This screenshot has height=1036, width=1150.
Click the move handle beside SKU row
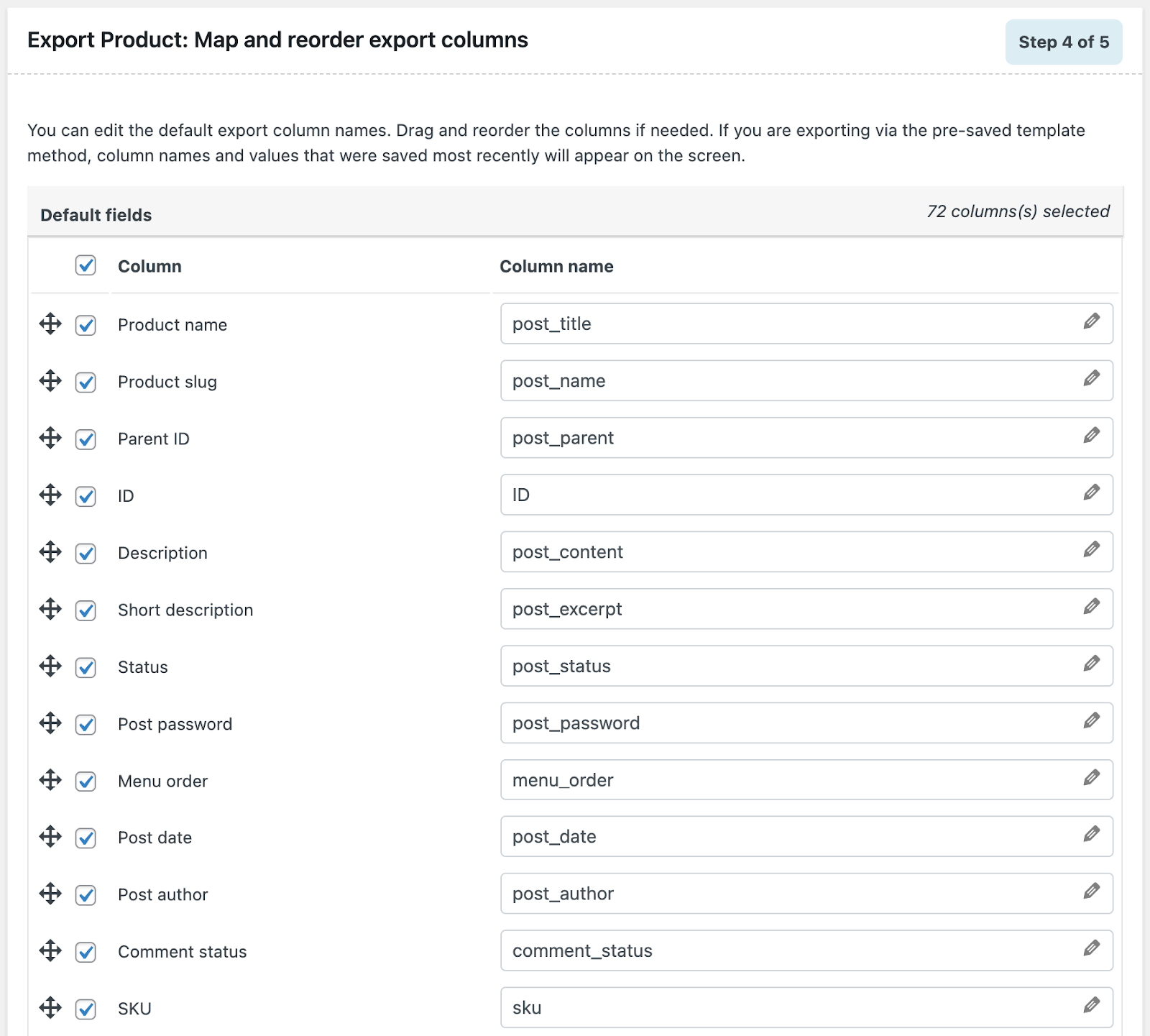coord(50,1008)
